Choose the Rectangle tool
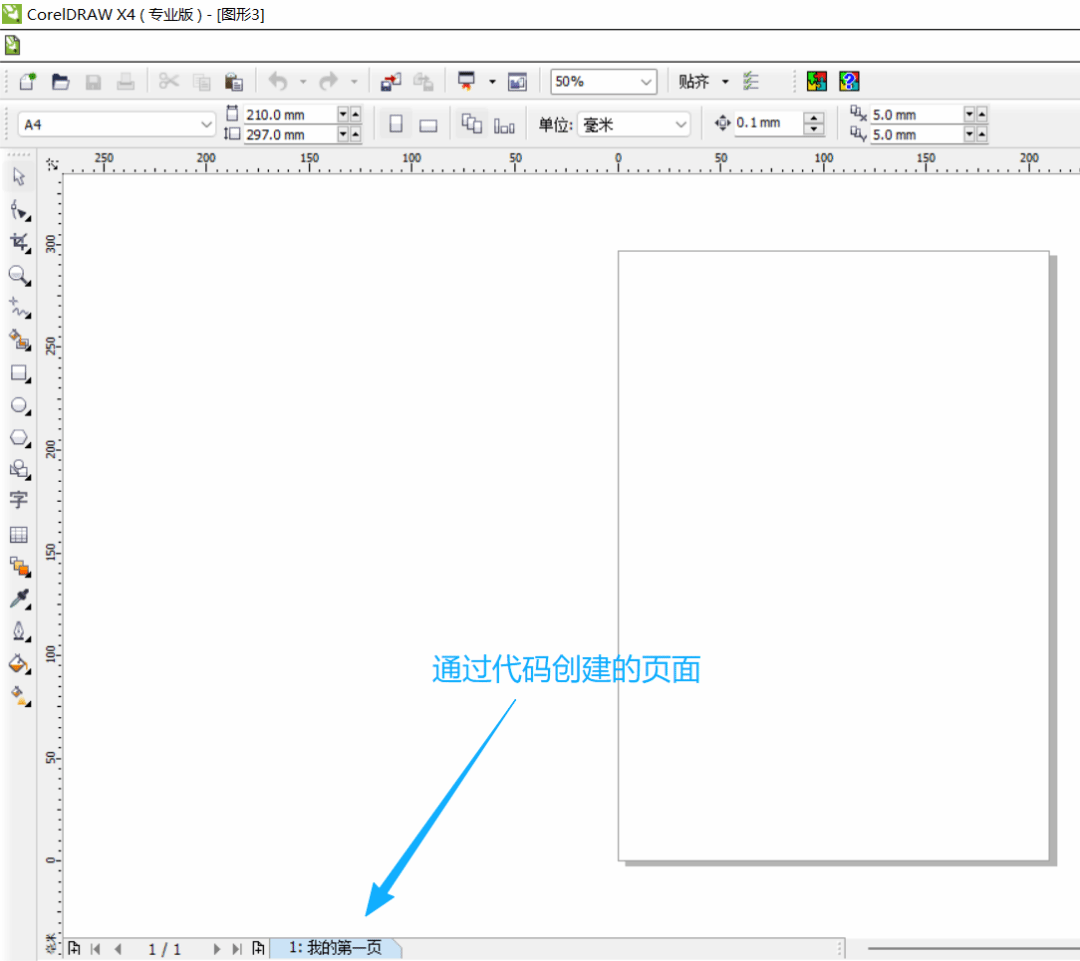 (x=19, y=373)
